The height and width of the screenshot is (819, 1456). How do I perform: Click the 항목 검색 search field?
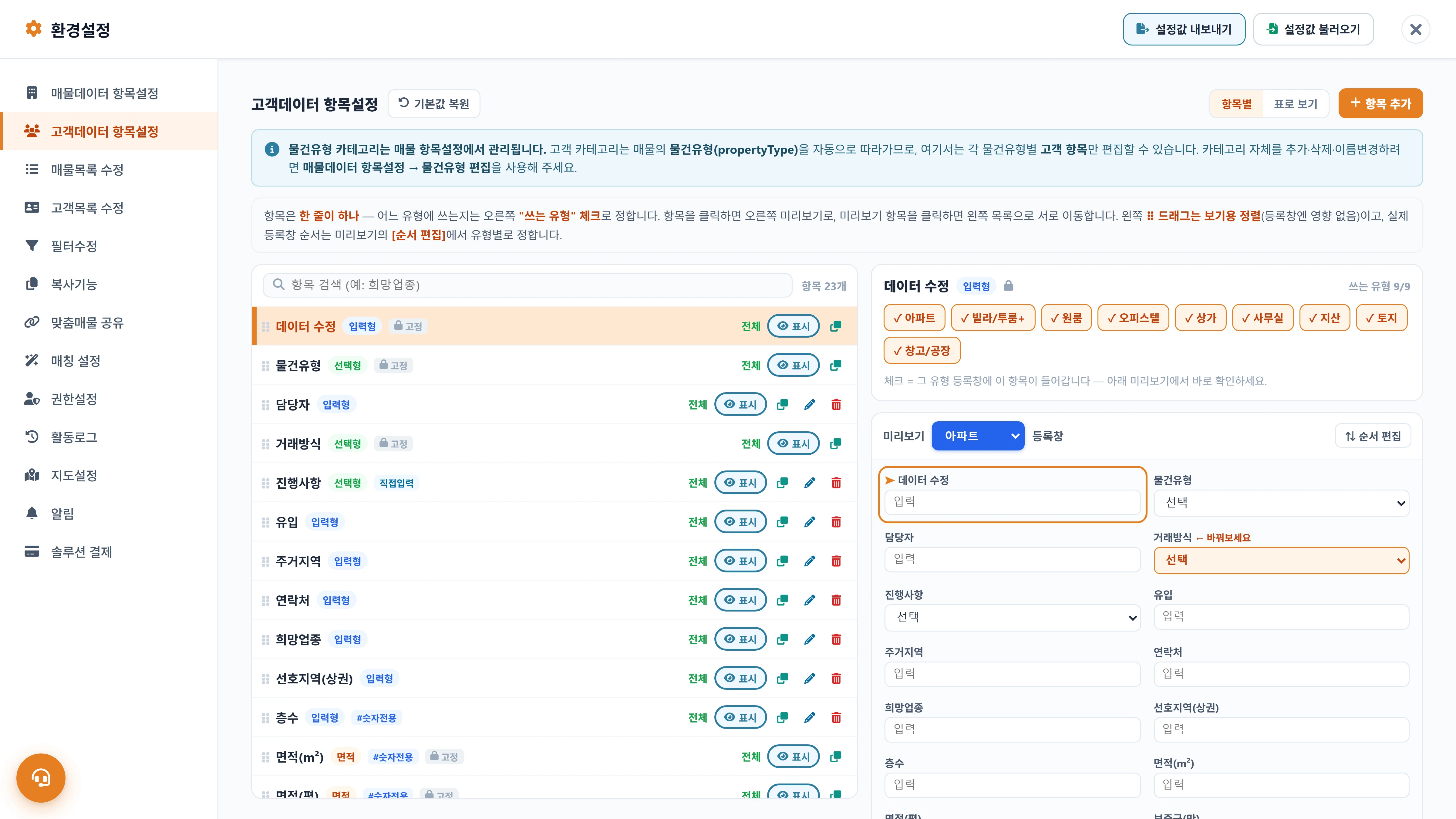(527, 285)
